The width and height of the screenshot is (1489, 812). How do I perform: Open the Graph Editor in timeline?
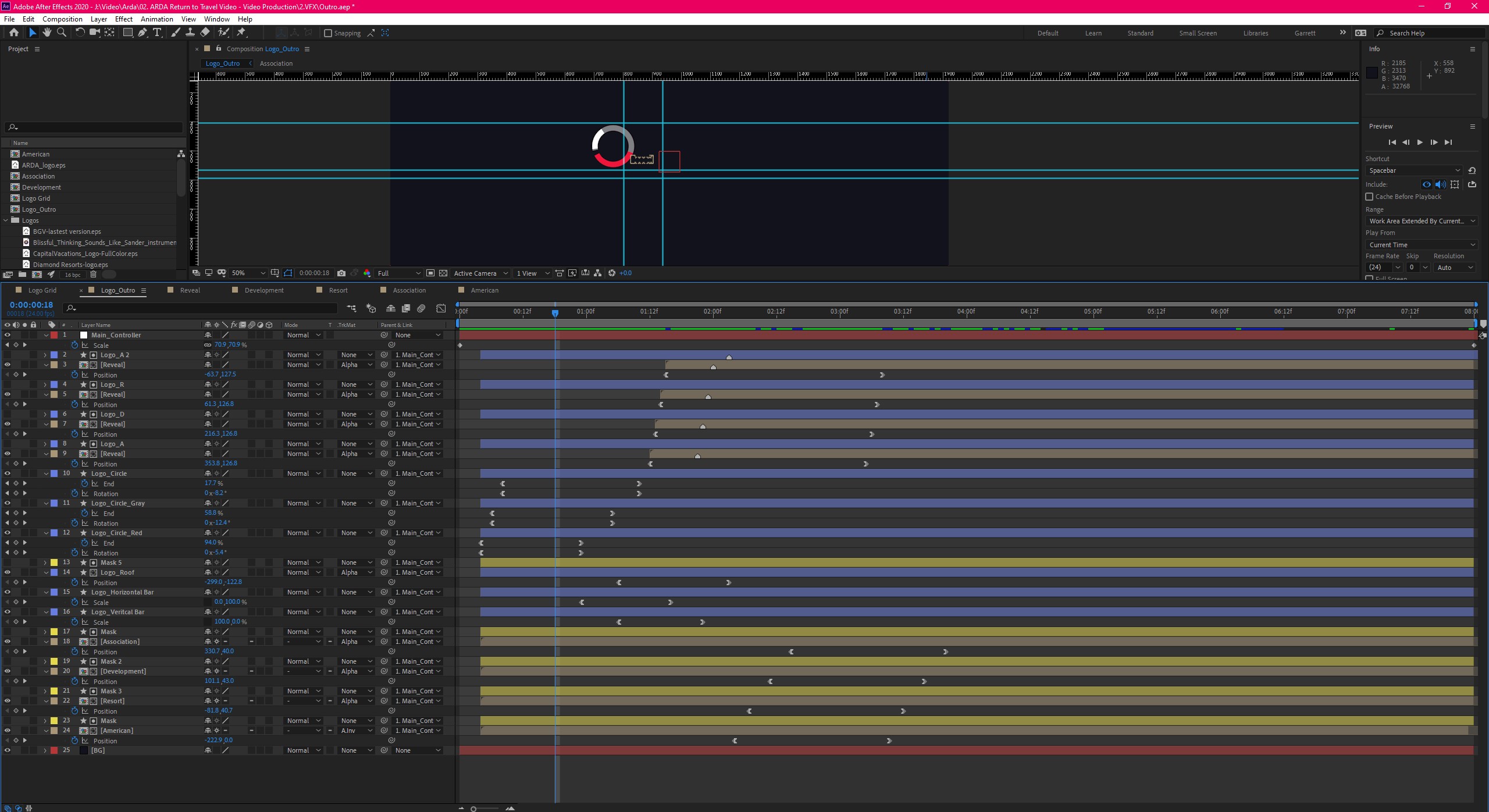(x=441, y=308)
